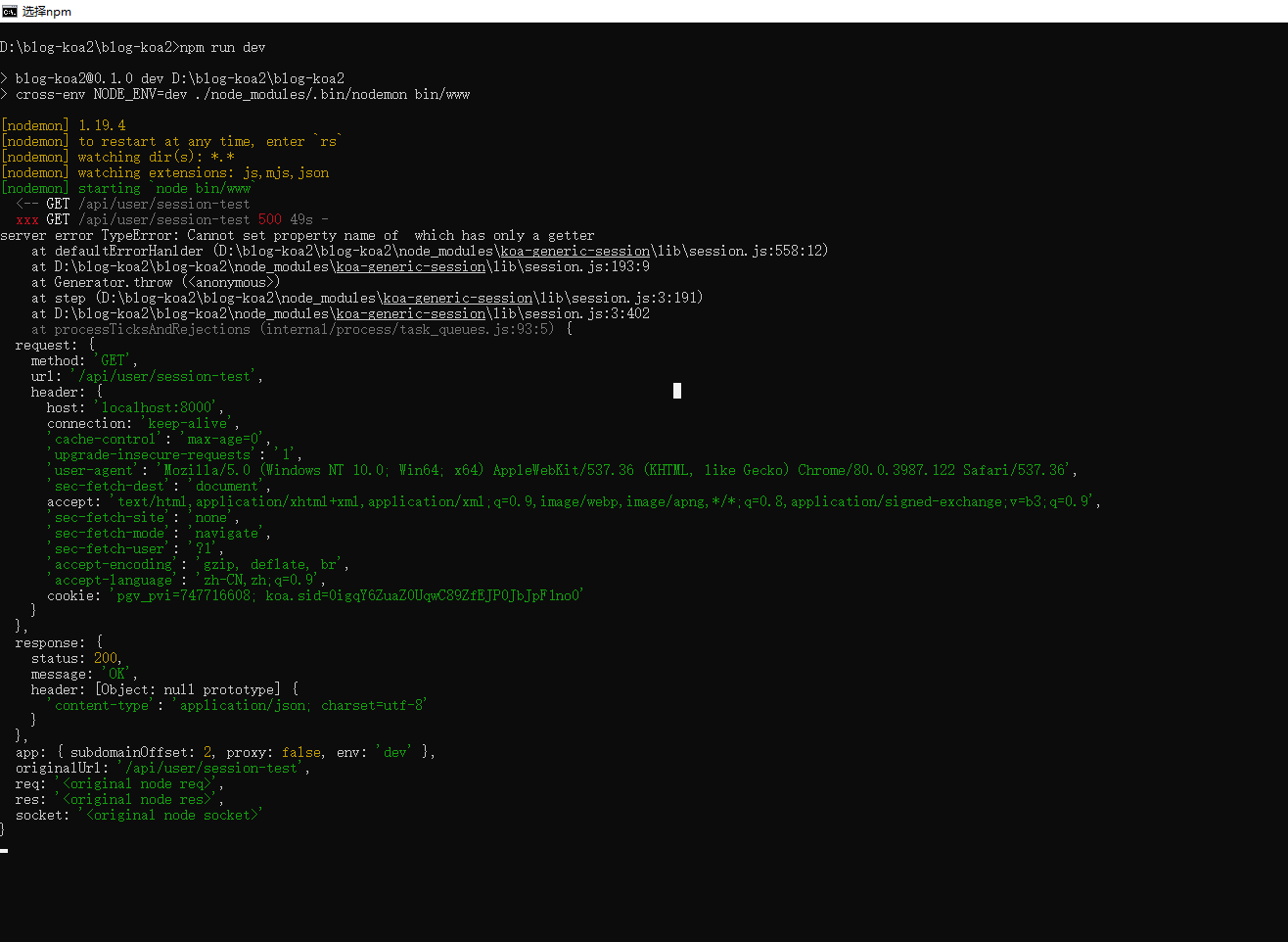Click the 'user-agent' Mozilla/5.0 header line
1288x942 pixels.
(x=562, y=470)
